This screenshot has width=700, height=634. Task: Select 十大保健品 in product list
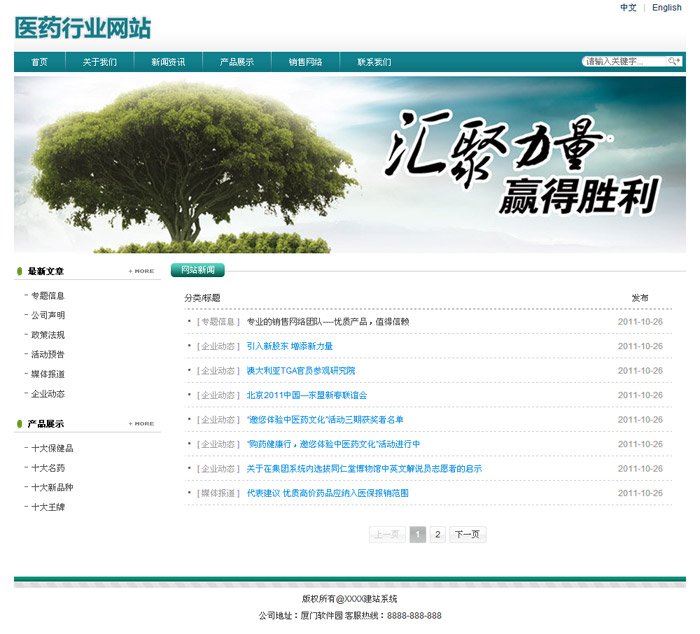click(52, 449)
